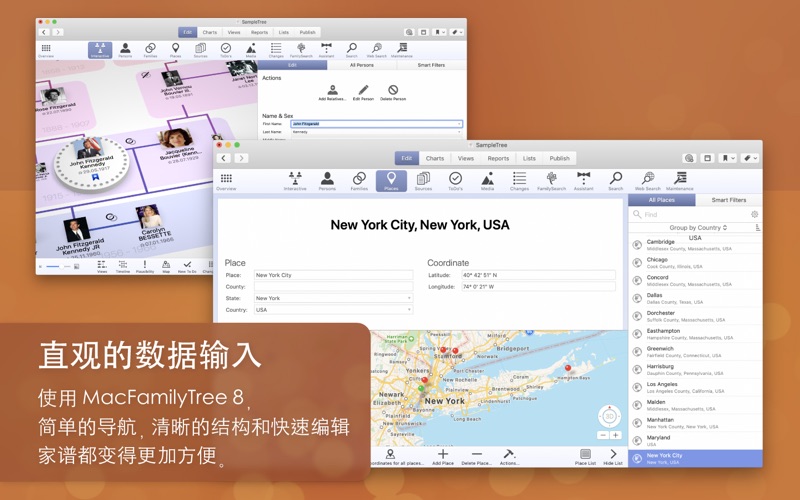
Task: Switch to Views tab in front window
Action: 466,158
